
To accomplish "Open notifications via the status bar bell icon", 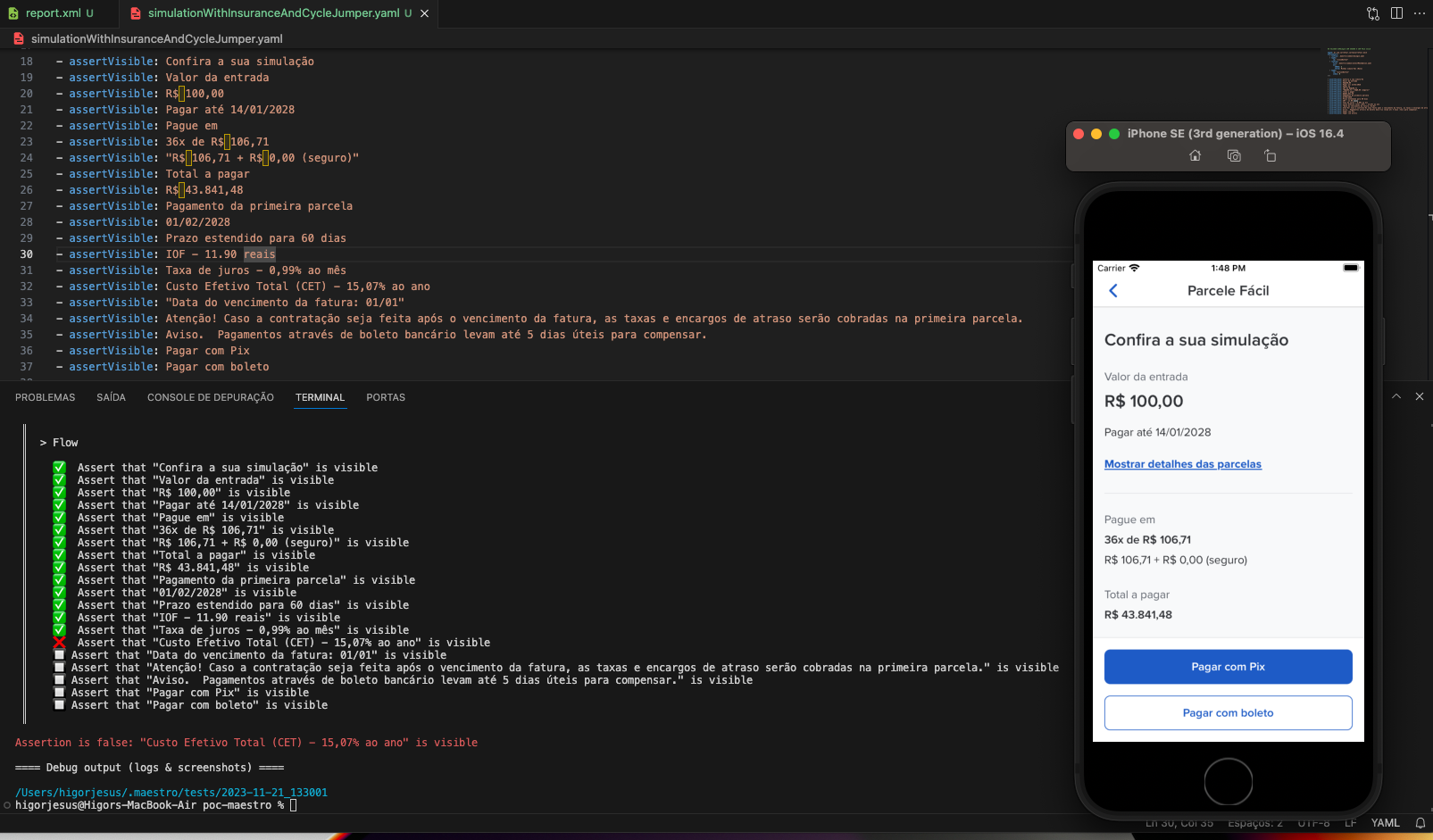I will (1420, 822).
